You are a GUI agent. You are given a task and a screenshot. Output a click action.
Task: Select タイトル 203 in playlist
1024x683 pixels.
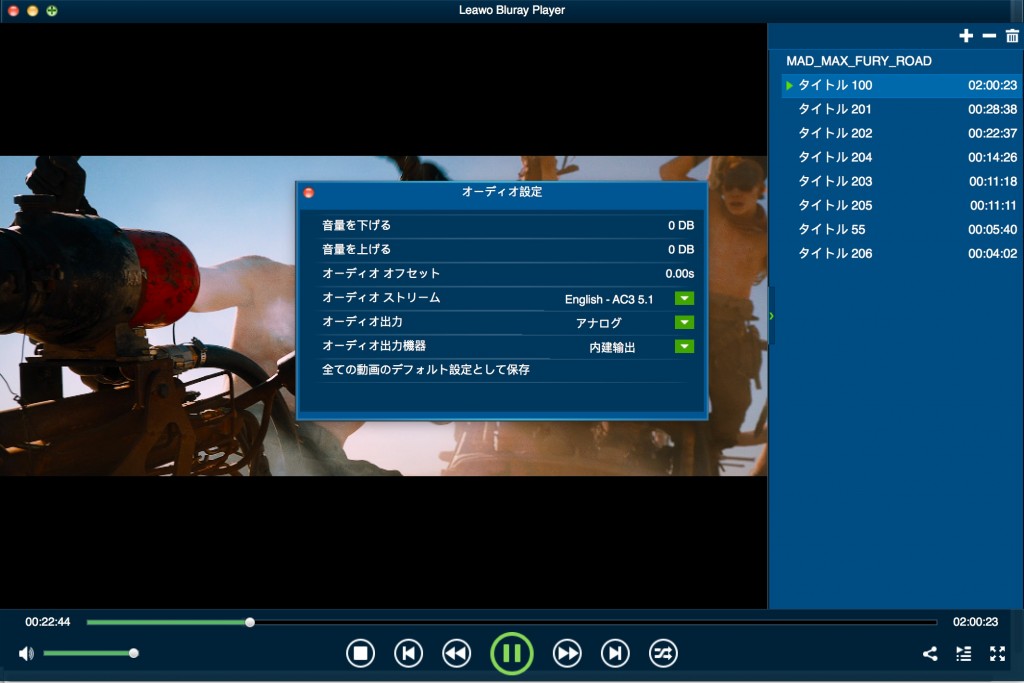(901, 182)
